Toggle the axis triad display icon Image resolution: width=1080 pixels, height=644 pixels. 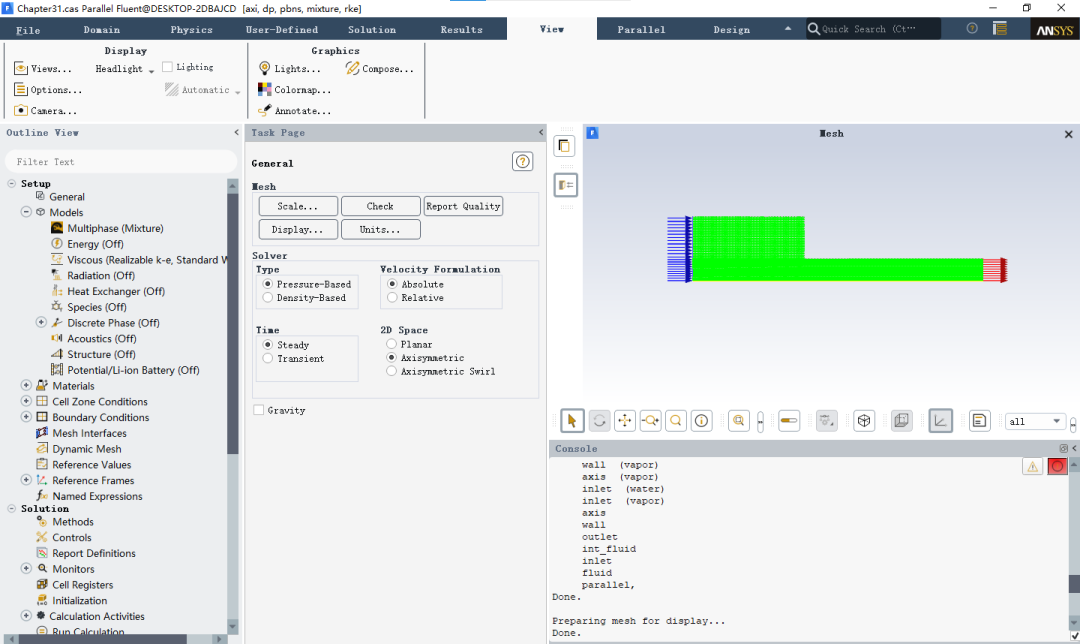click(x=940, y=421)
